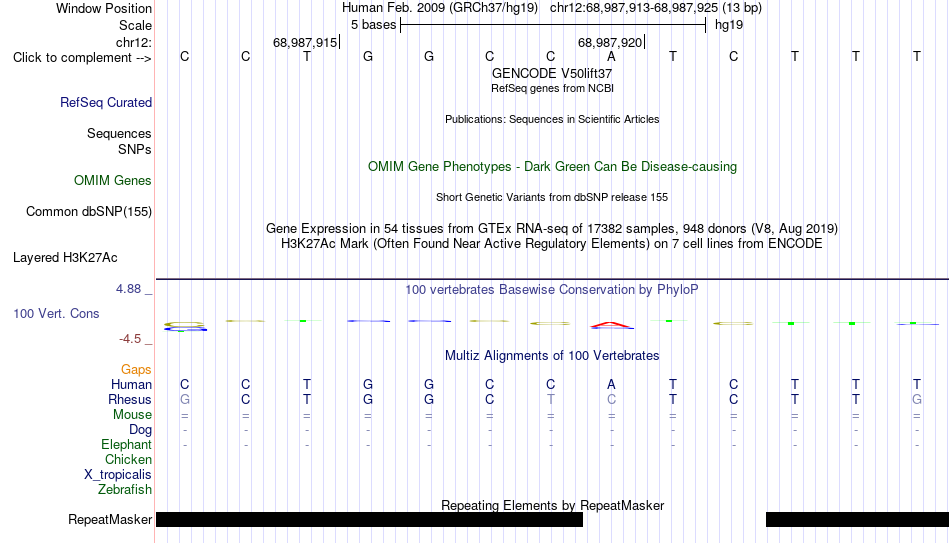Open the Common dbSNP(155) track label

(x=89, y=212)
